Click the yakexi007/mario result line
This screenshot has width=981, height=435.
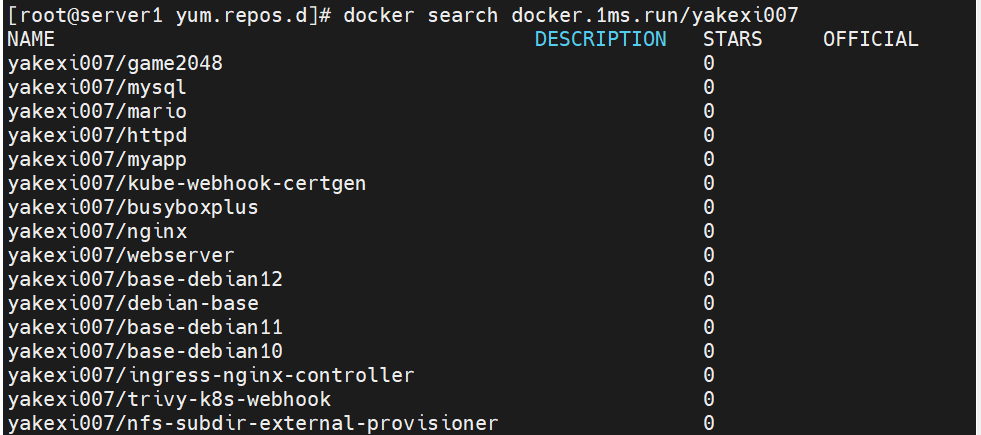(97, 111)
